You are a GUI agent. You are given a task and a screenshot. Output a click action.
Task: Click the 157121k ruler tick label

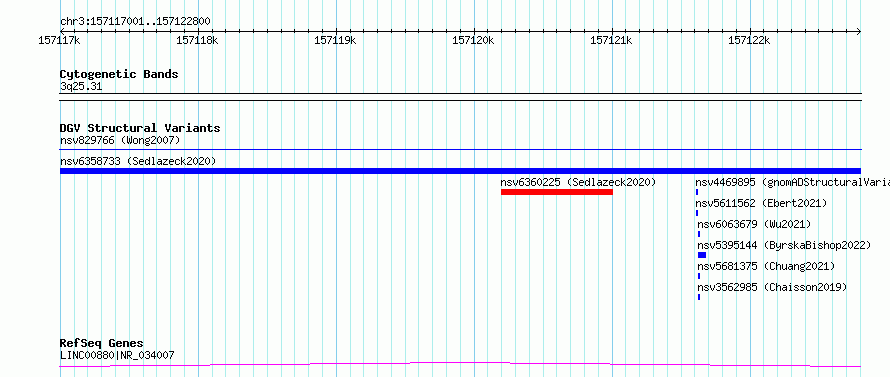point(612,40)
